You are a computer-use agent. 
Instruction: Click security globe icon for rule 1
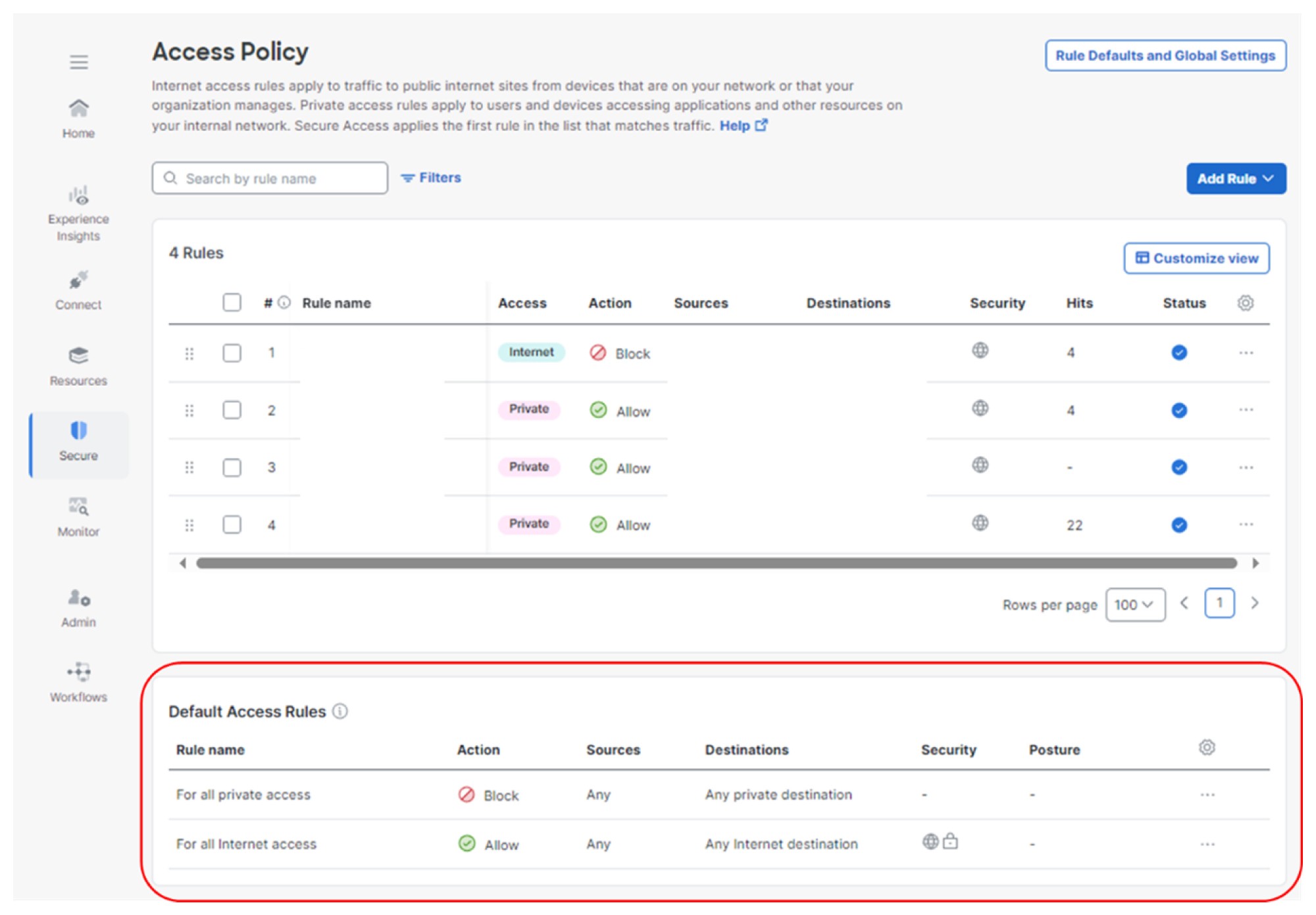(980, 350)
